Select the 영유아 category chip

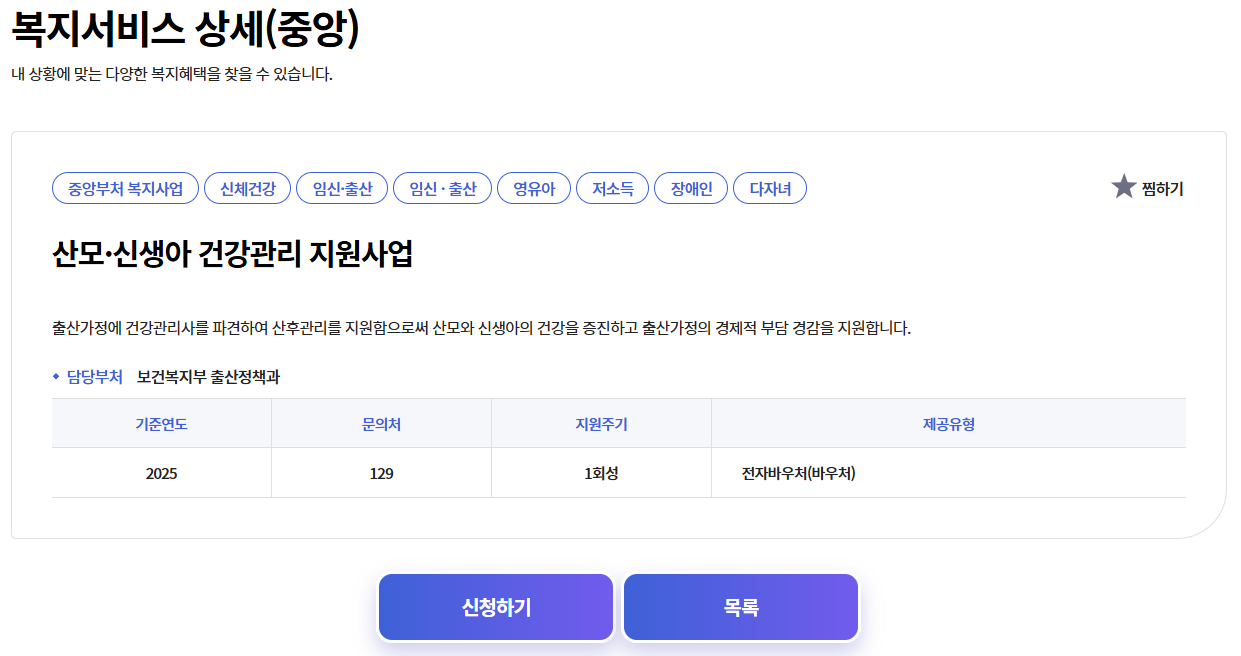(533, 188)
